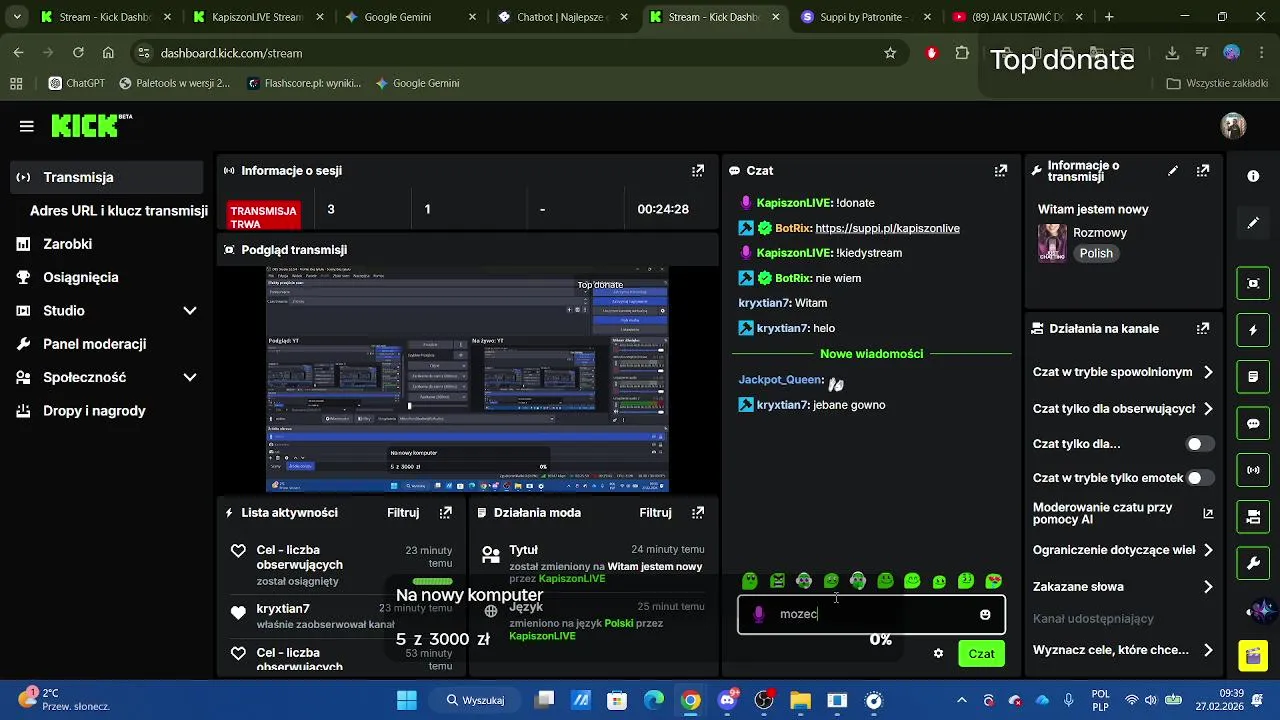Open the hamburger menu next to Kick logo

click(x=27, y=126)
